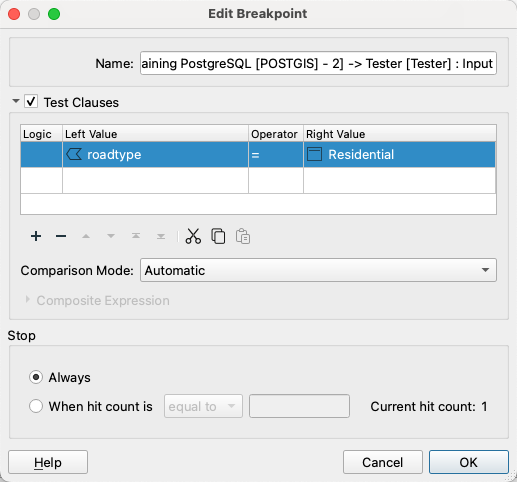This screenshot has width=517, height=482.
Task: Collapse the Test Clauses section triangle
Action: click(16, 101)
